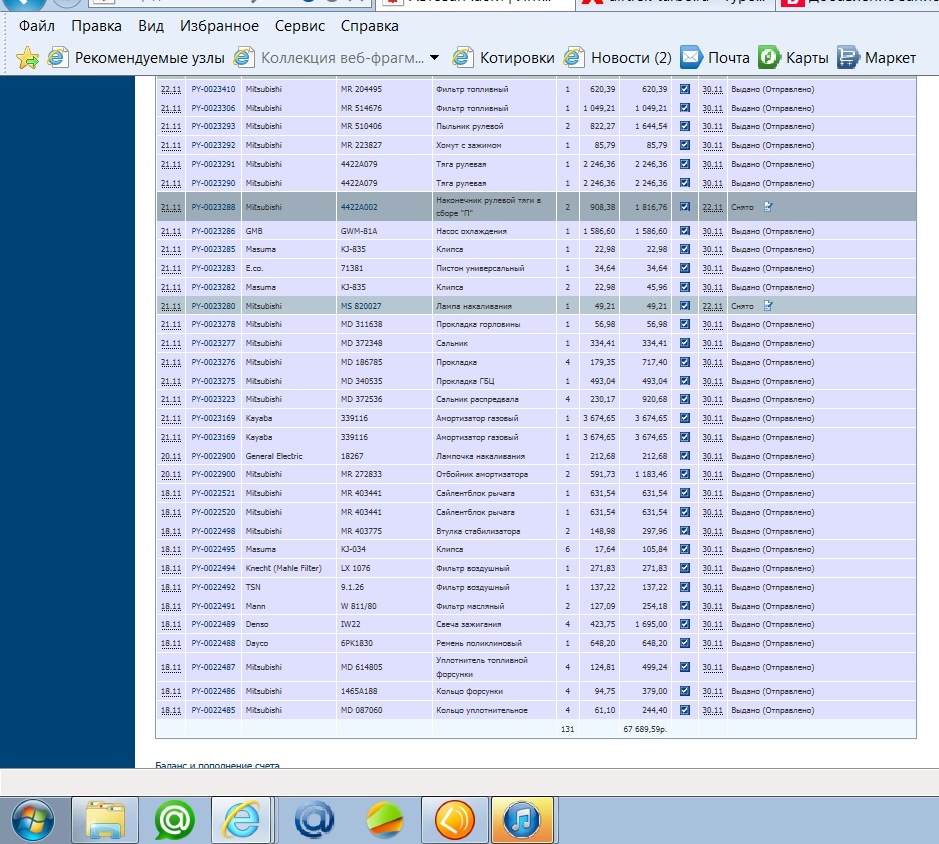Toggle checkbox in PY-0023286 GMB row
The width and height of the screenshot is (939, 844).
point(684,231)
